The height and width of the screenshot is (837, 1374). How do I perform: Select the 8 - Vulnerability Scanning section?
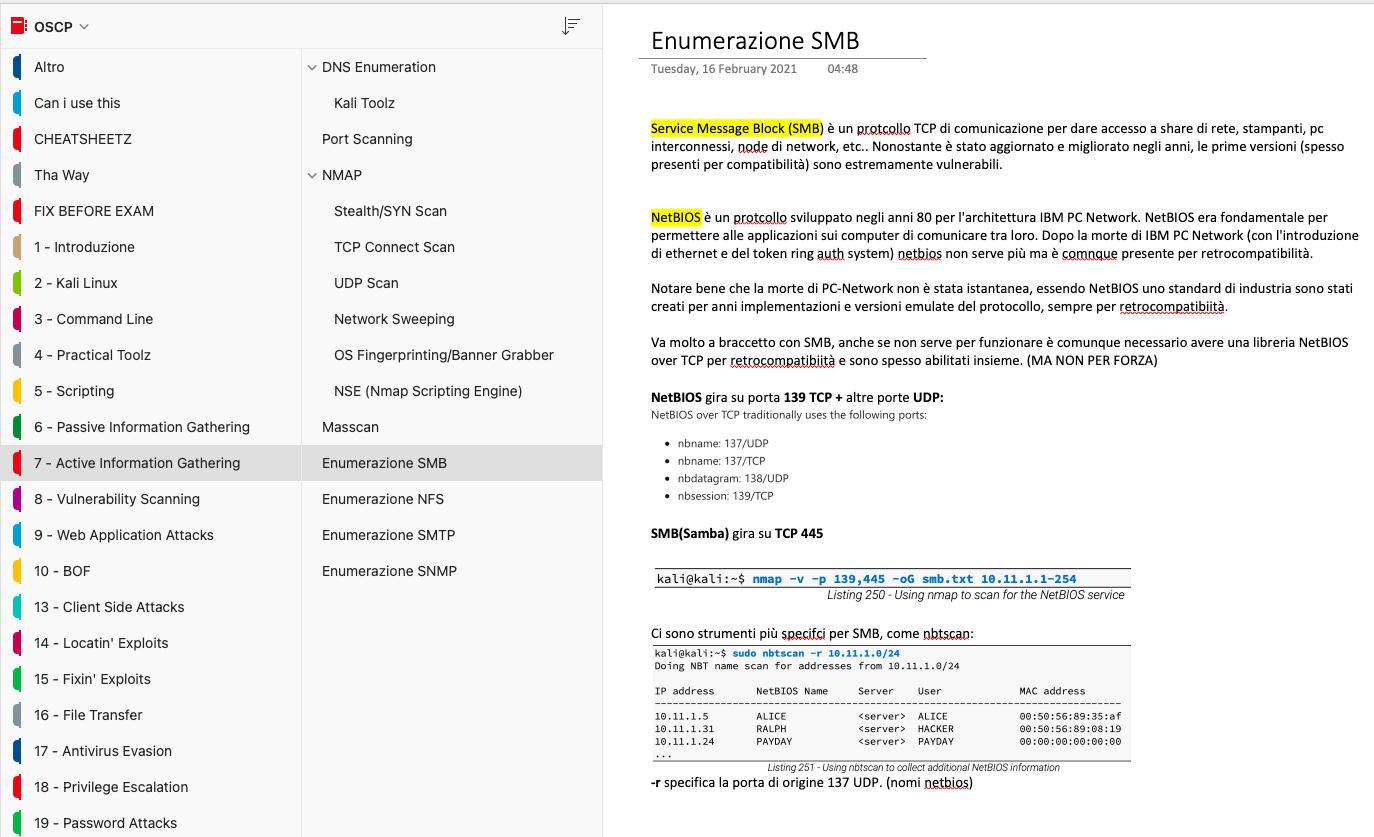pos(151,499)
